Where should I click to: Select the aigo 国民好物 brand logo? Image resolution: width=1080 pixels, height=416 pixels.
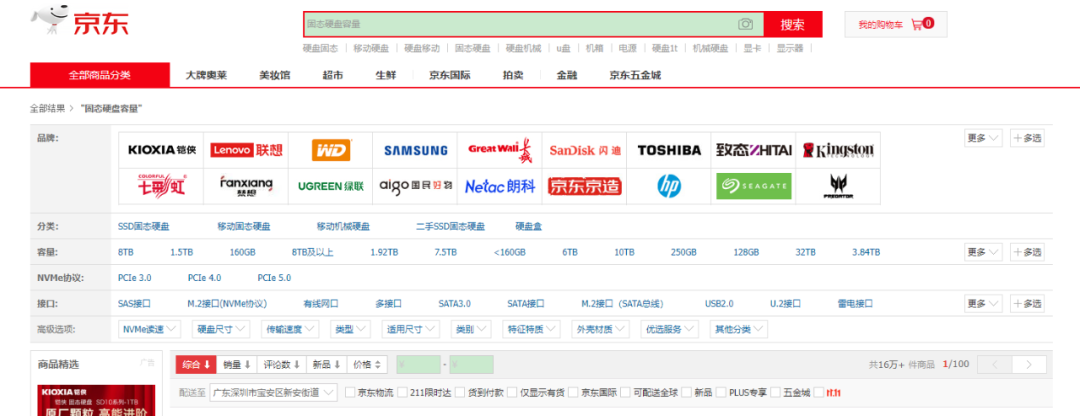pyautogui.click(x=415, y=186)
